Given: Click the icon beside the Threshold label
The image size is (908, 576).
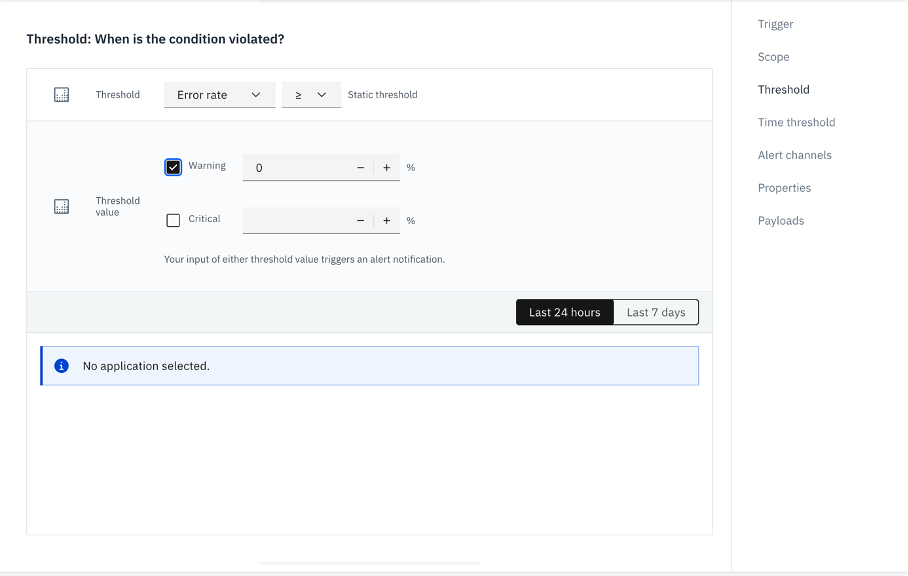Looking at the screenshot, I should pyautogui.click(x=61, y=95).
